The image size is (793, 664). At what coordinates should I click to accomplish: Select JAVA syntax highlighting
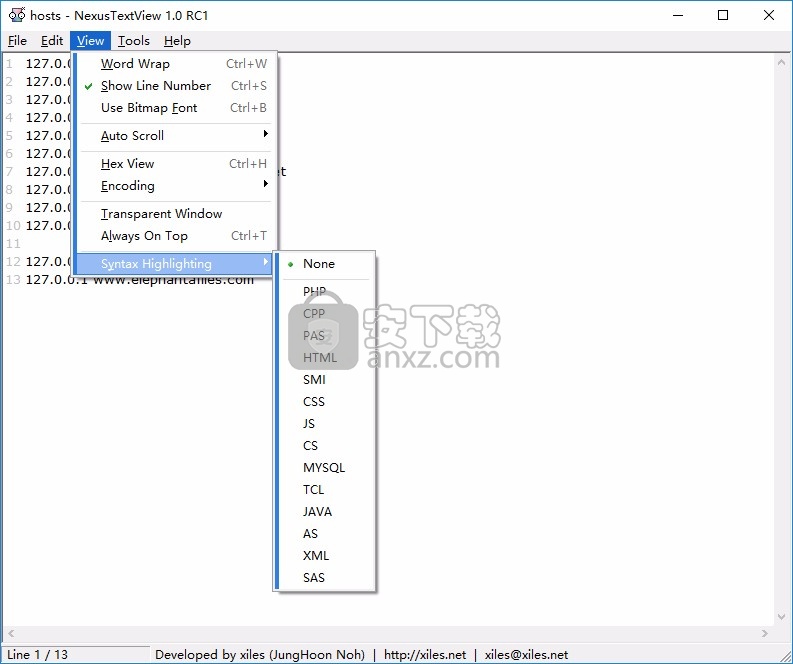[327, 512]
